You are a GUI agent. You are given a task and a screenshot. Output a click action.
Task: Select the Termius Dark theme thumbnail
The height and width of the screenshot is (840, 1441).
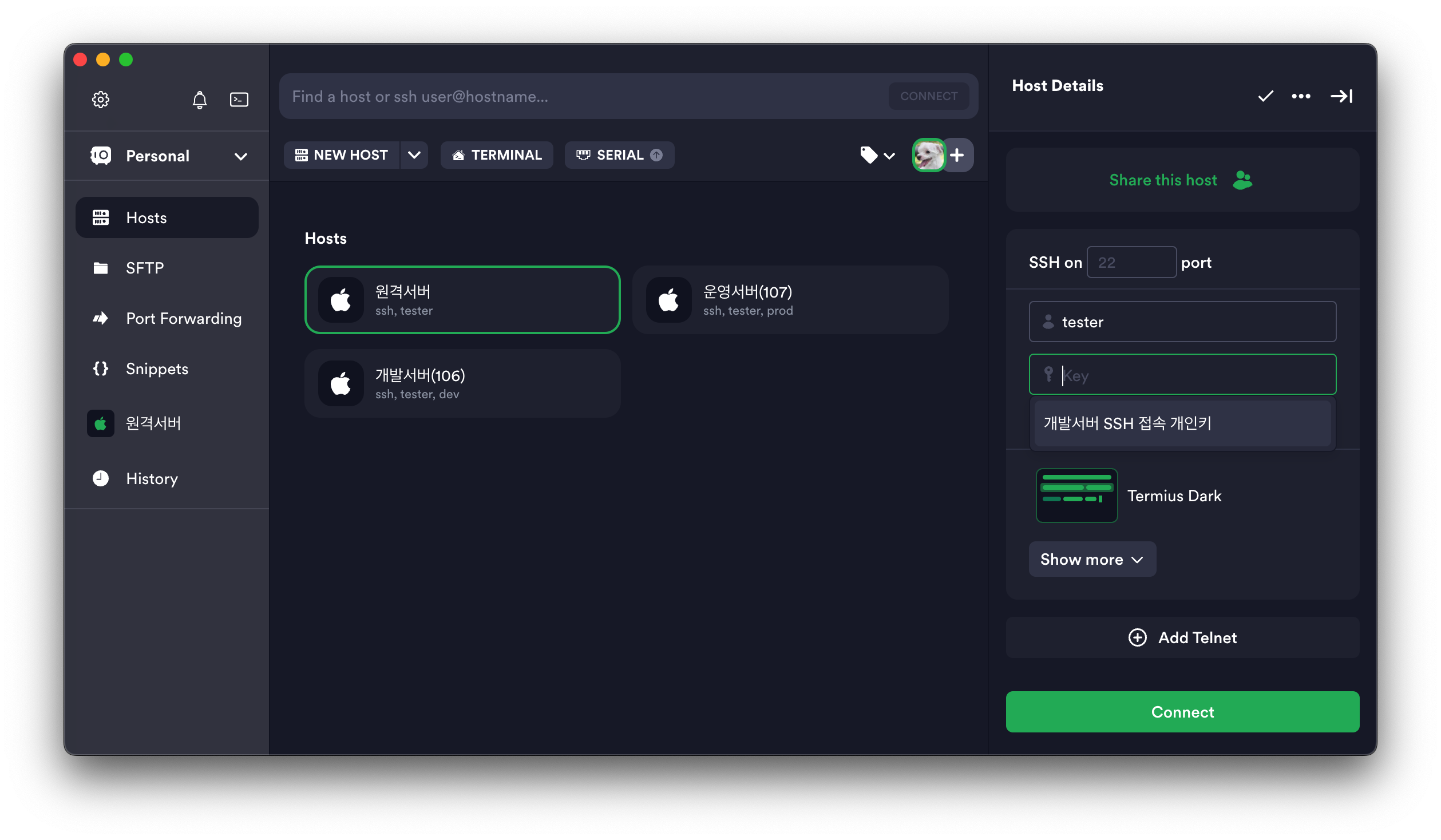(x=1076, y=496)
